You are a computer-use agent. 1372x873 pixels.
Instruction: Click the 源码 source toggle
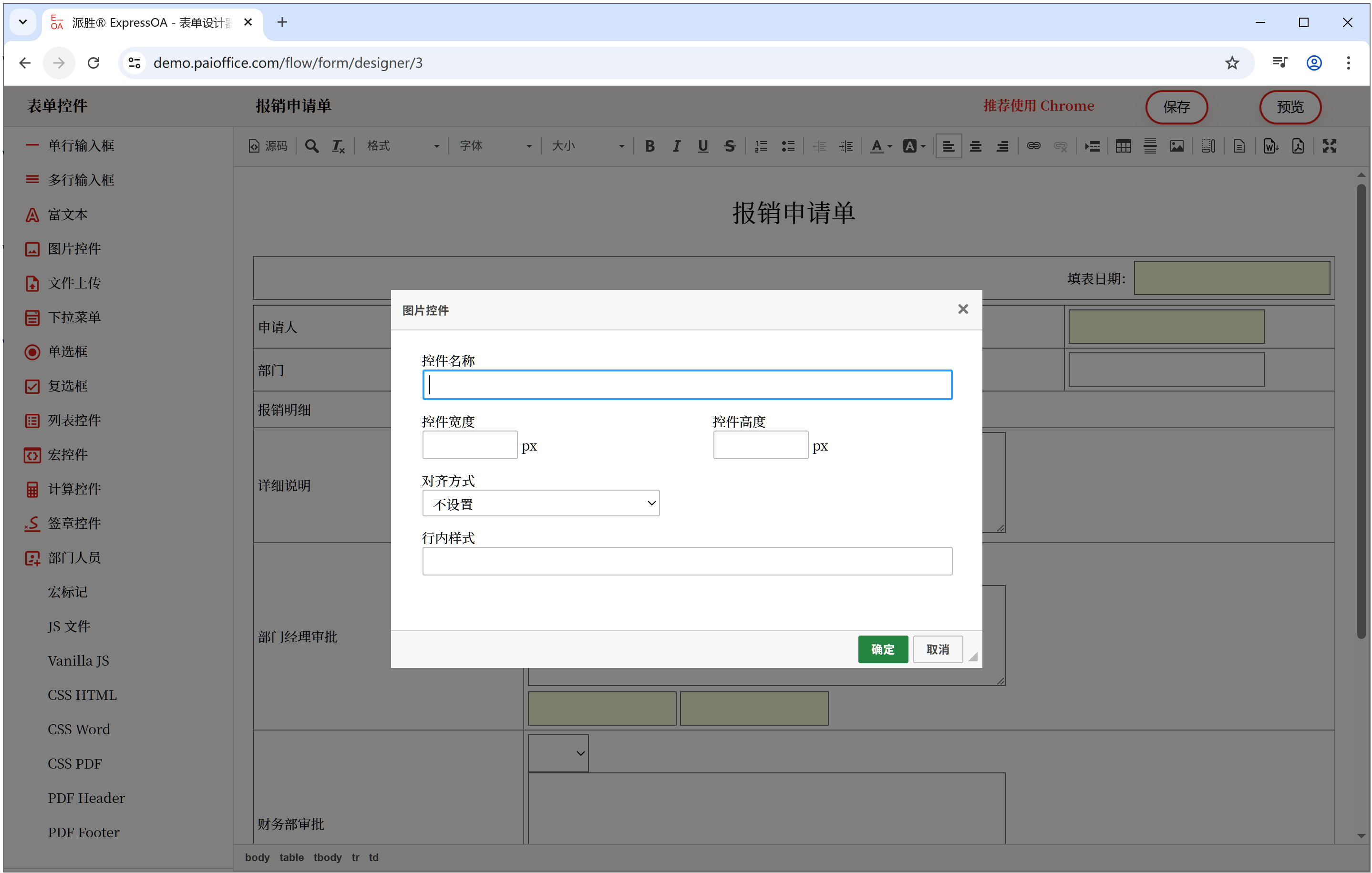coord(268,146)
